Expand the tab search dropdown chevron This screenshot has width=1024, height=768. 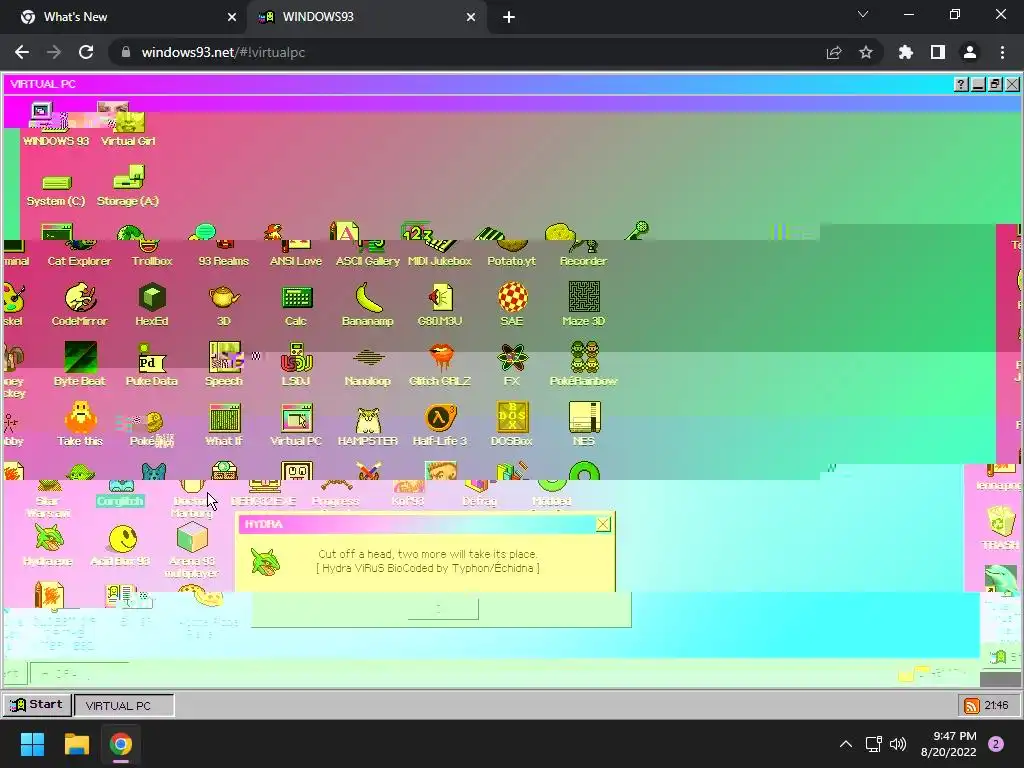[863, 14]
